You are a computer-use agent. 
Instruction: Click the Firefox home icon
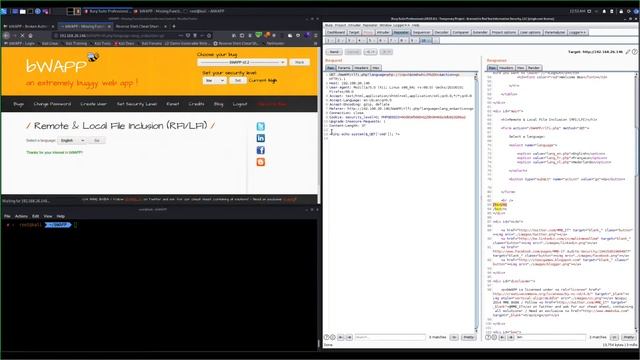(31, 36)
